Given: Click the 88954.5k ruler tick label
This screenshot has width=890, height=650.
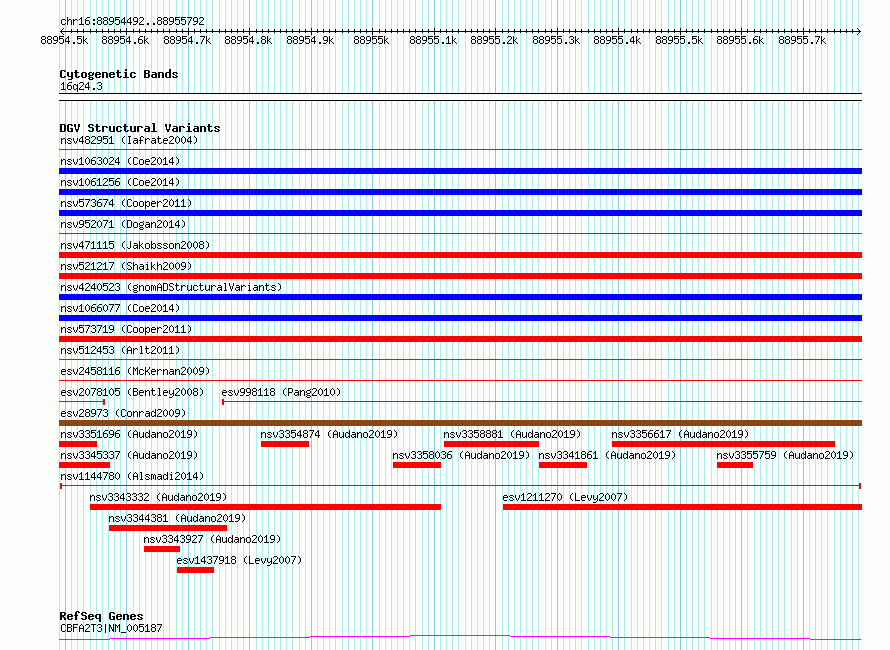Looking at the screenshot, I should click(64, 40).
